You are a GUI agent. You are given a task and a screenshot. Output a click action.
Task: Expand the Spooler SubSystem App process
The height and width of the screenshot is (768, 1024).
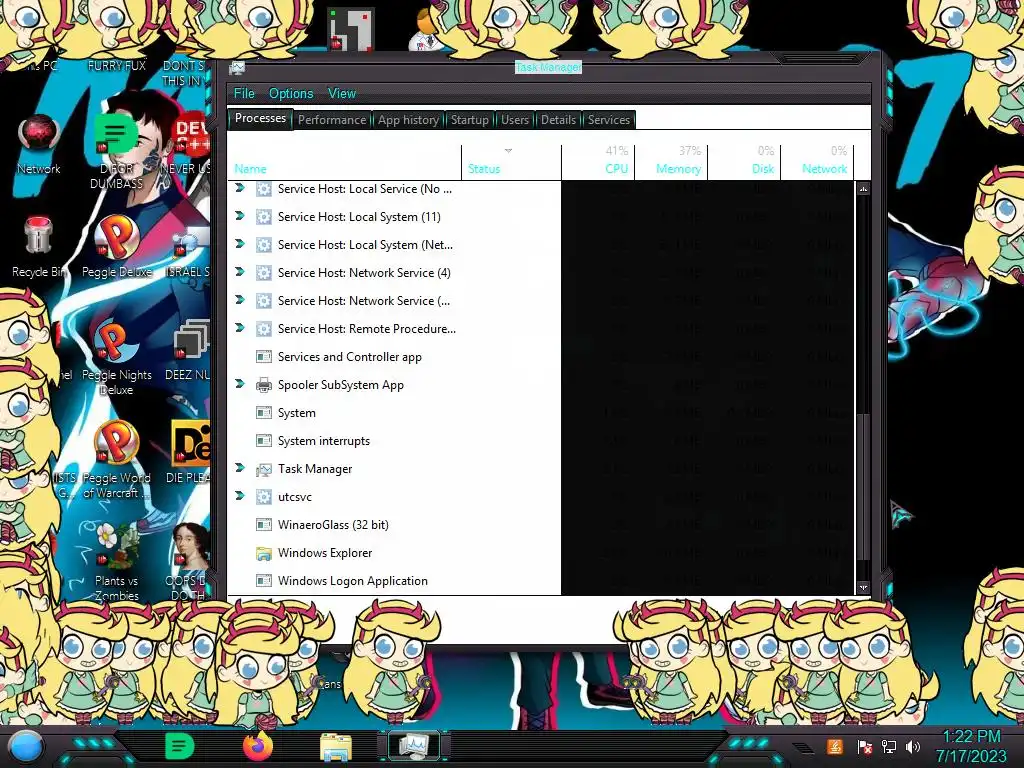point(240,385)
